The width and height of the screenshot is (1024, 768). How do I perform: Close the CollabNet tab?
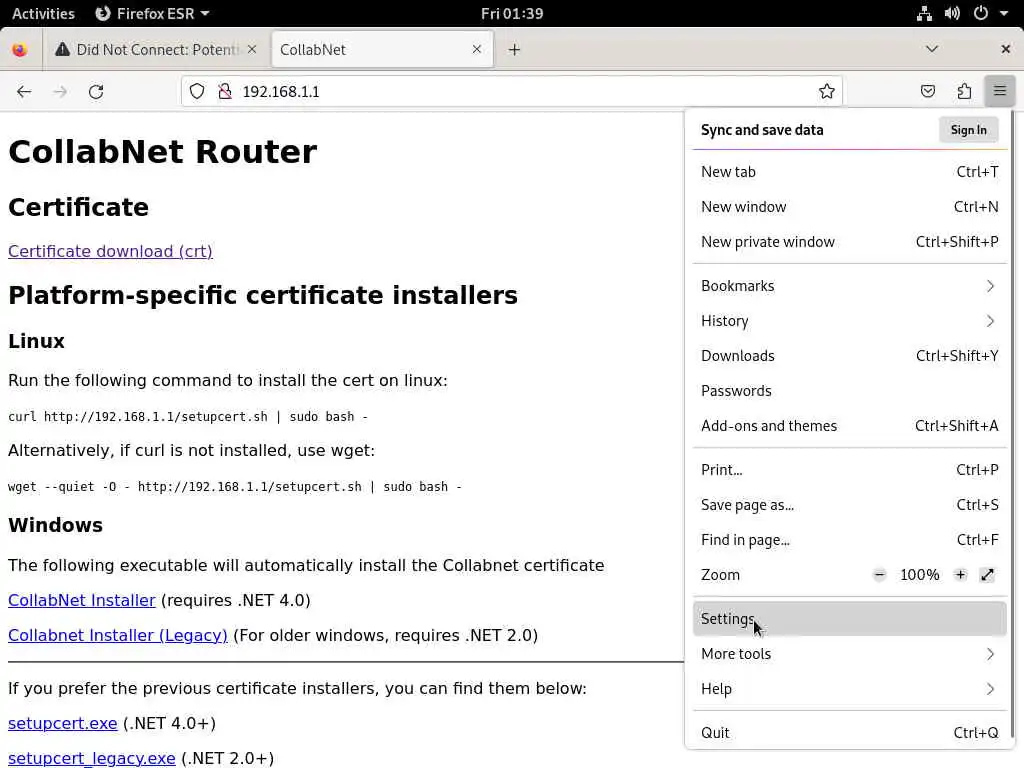pyautogui.click(x=477, y=49)
